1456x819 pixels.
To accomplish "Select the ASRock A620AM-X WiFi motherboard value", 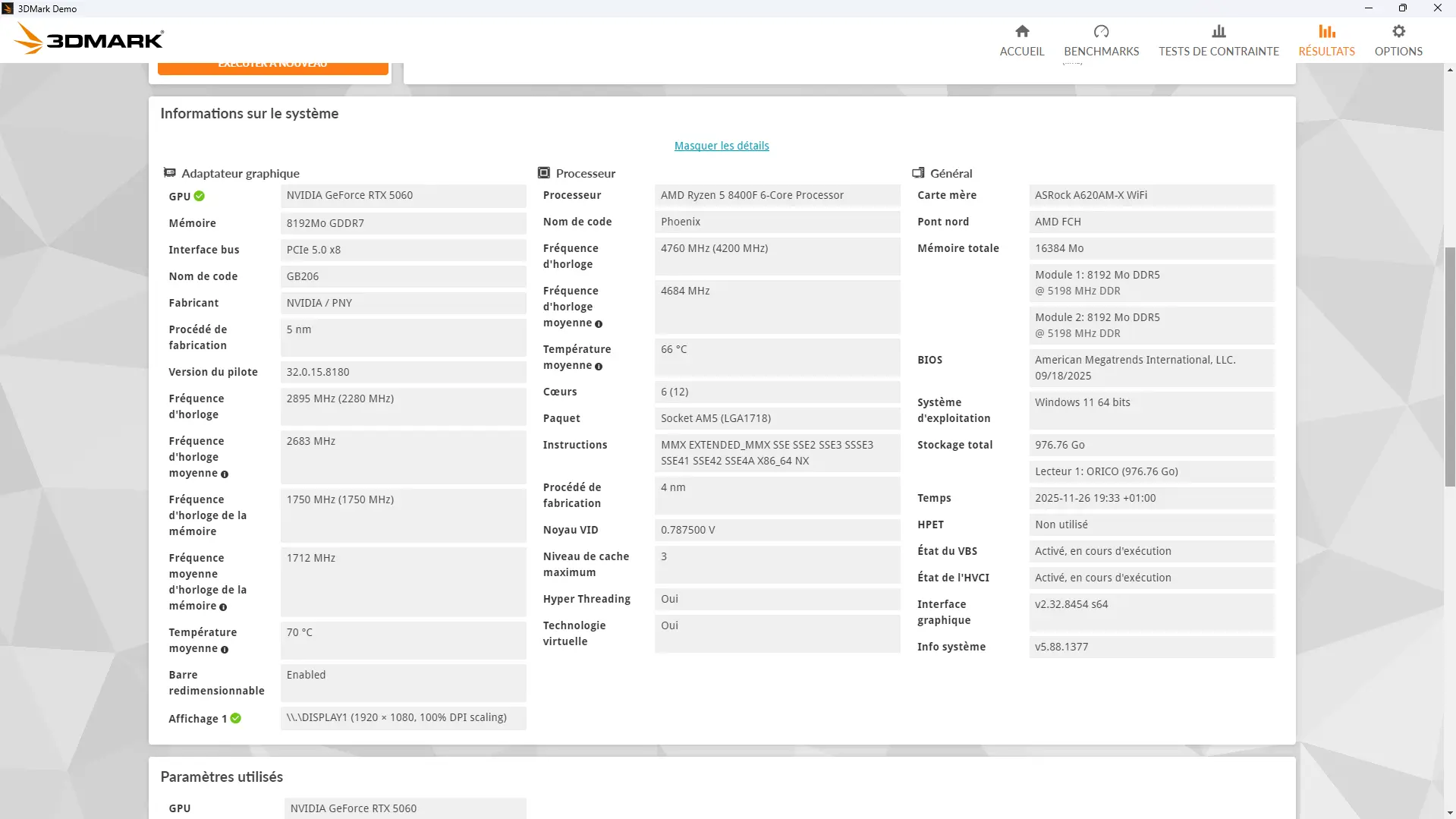I will pyautogui.click(x=1152, y=195).
